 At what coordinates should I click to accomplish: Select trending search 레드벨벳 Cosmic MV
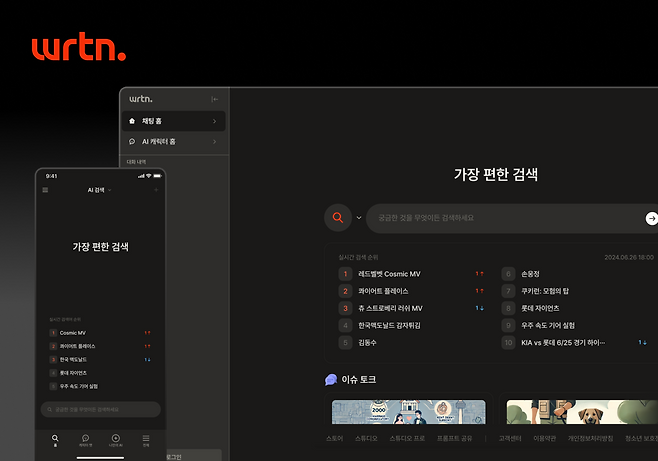(x=389, y=274)
